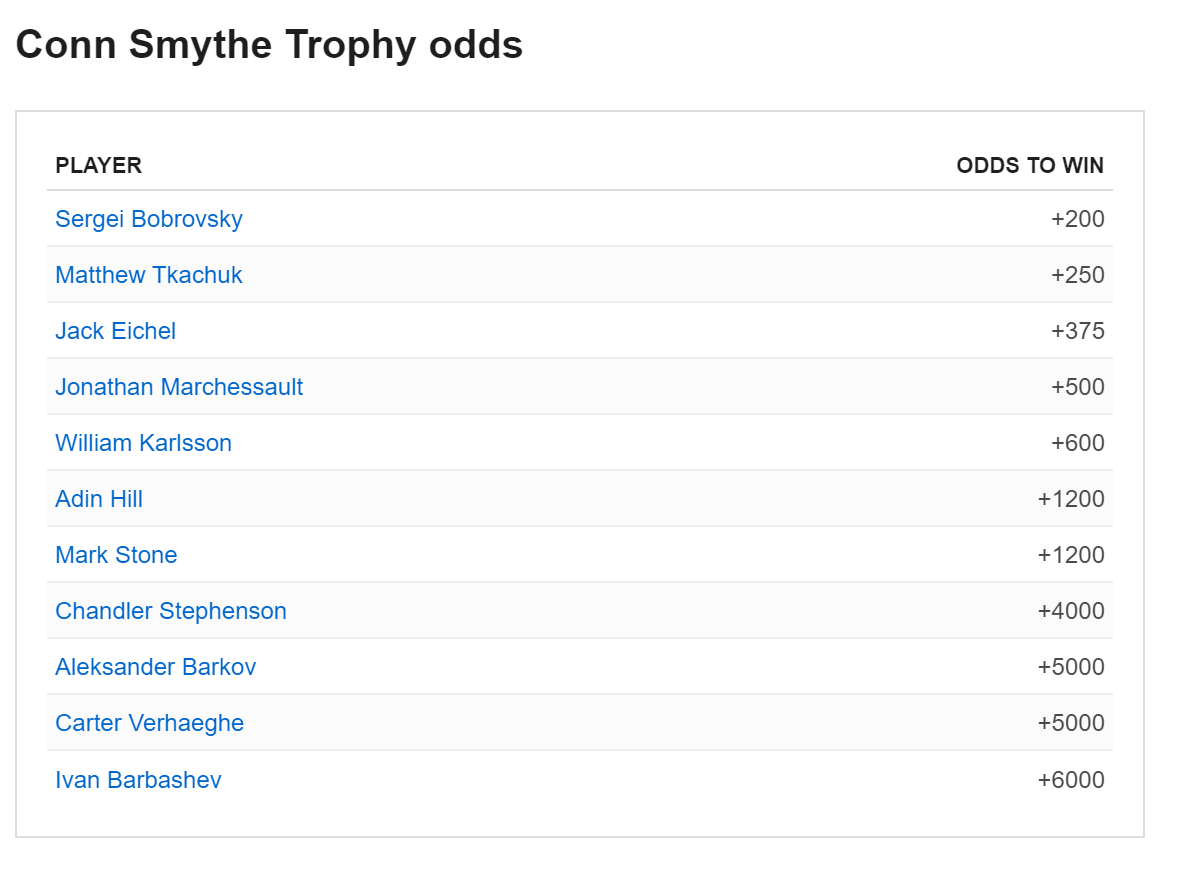Select the Jonathan Marchessault link
This screenshot has width=1199, height=870.
point(179,387)
